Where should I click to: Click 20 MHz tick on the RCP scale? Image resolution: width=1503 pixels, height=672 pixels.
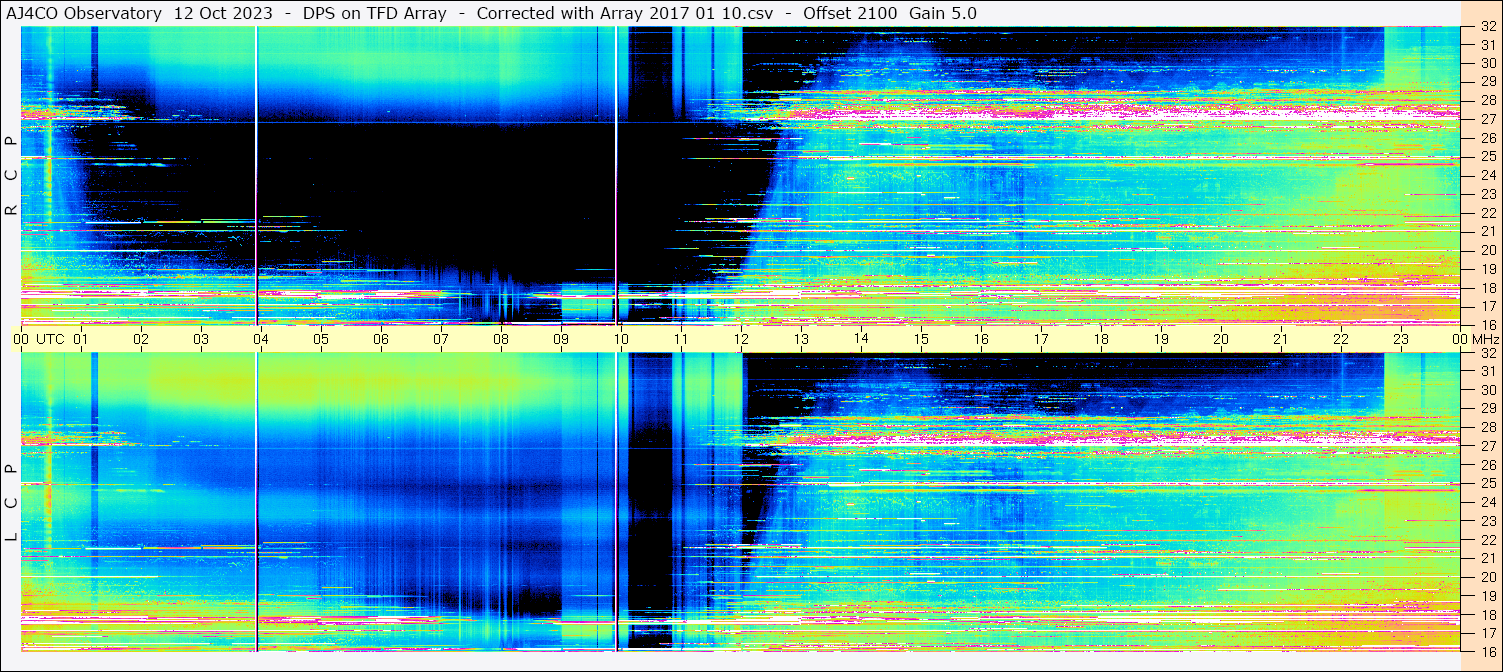click(x=1487, y=250)
